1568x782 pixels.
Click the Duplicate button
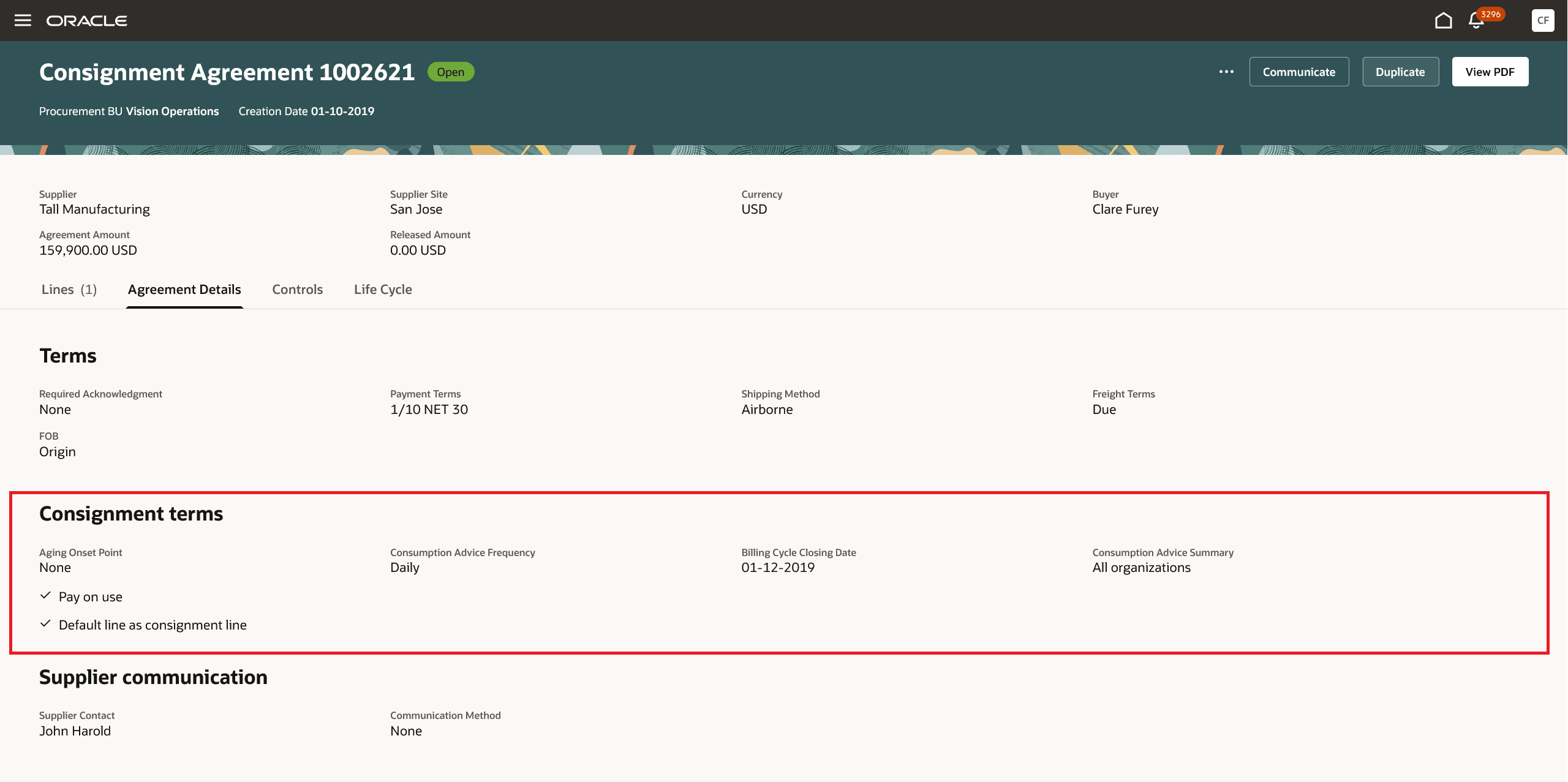click(x=1400, y=72)
